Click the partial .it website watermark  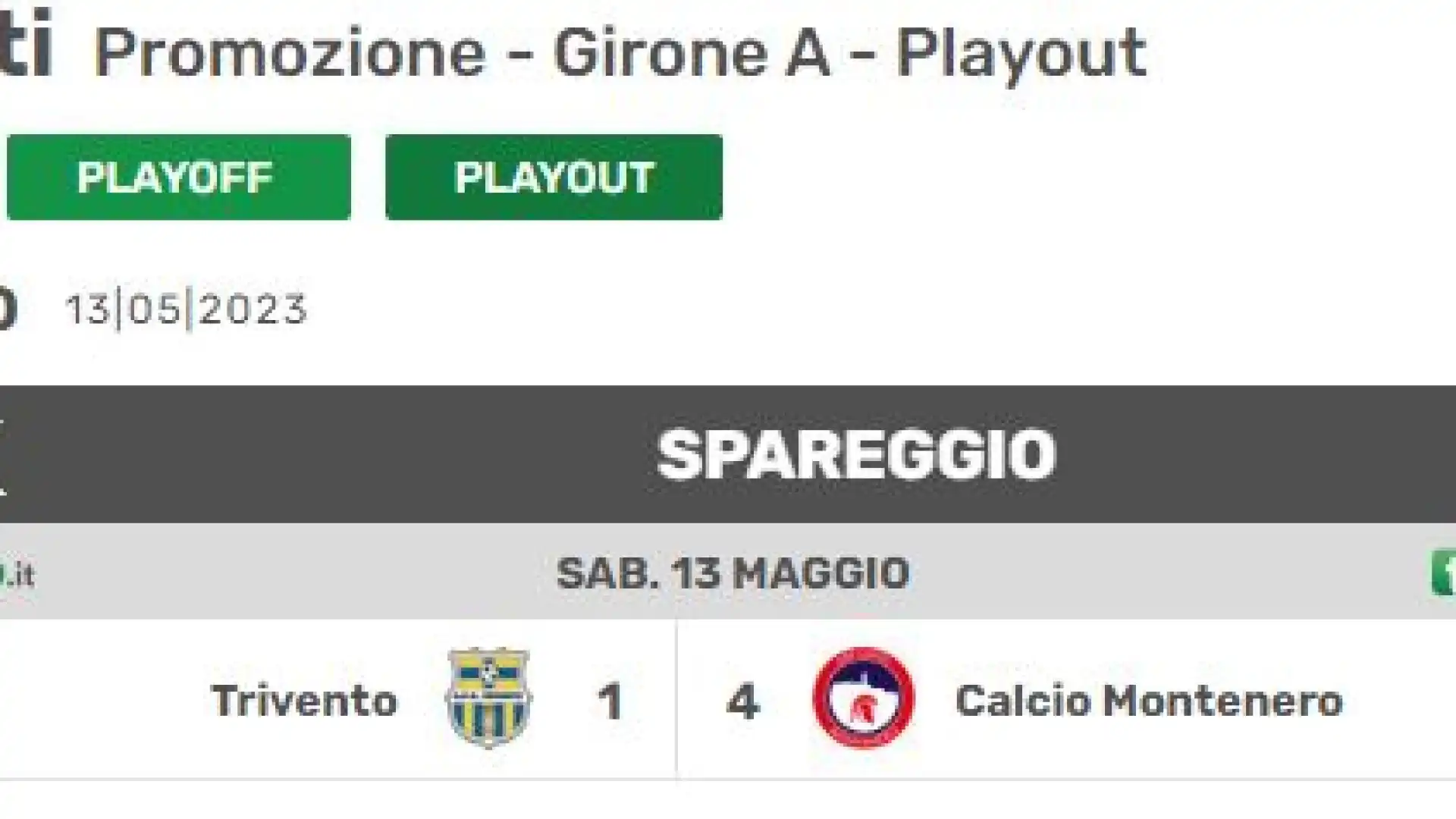[17, 575]
